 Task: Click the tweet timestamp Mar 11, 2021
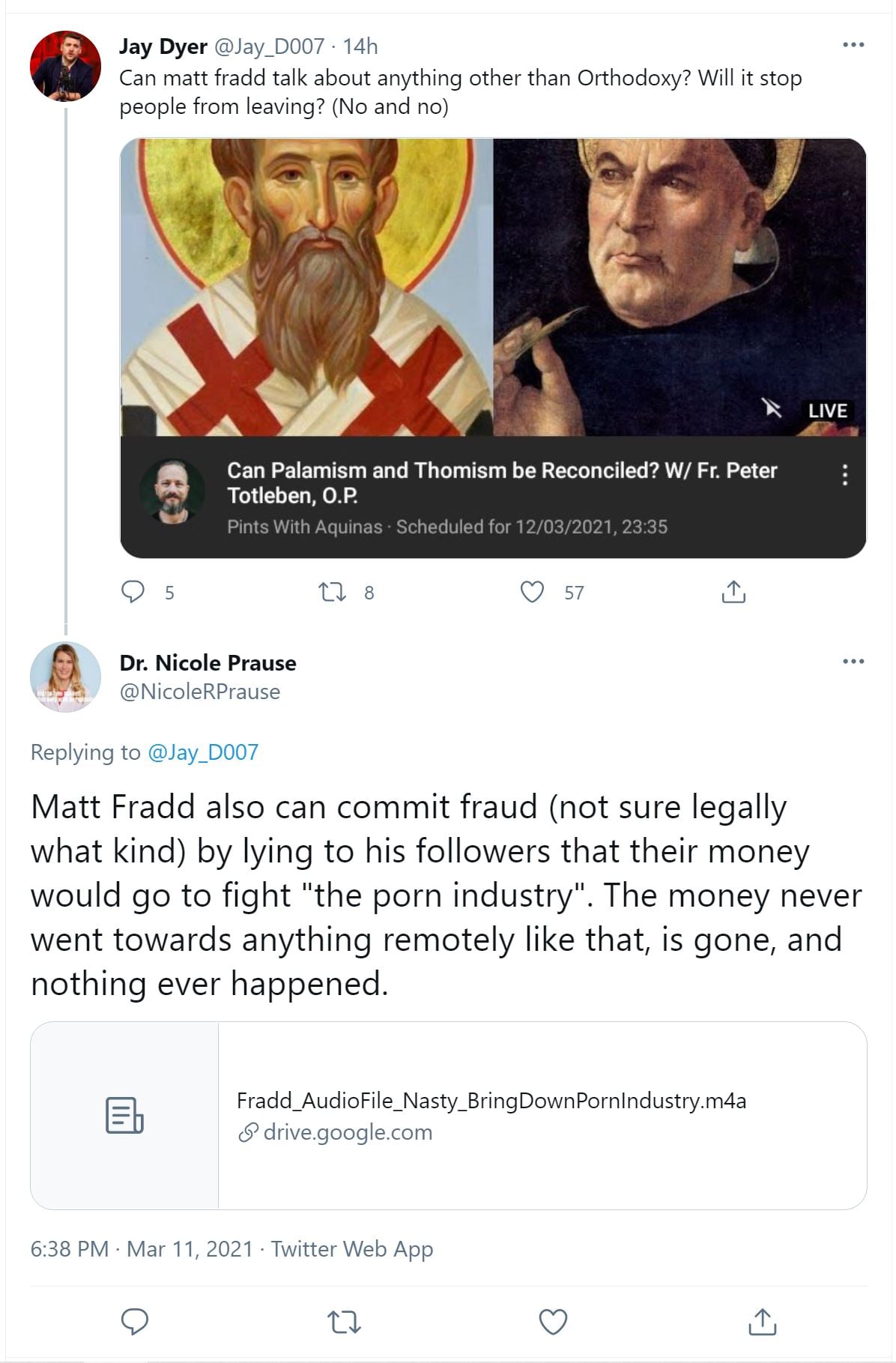(190, 1249)
